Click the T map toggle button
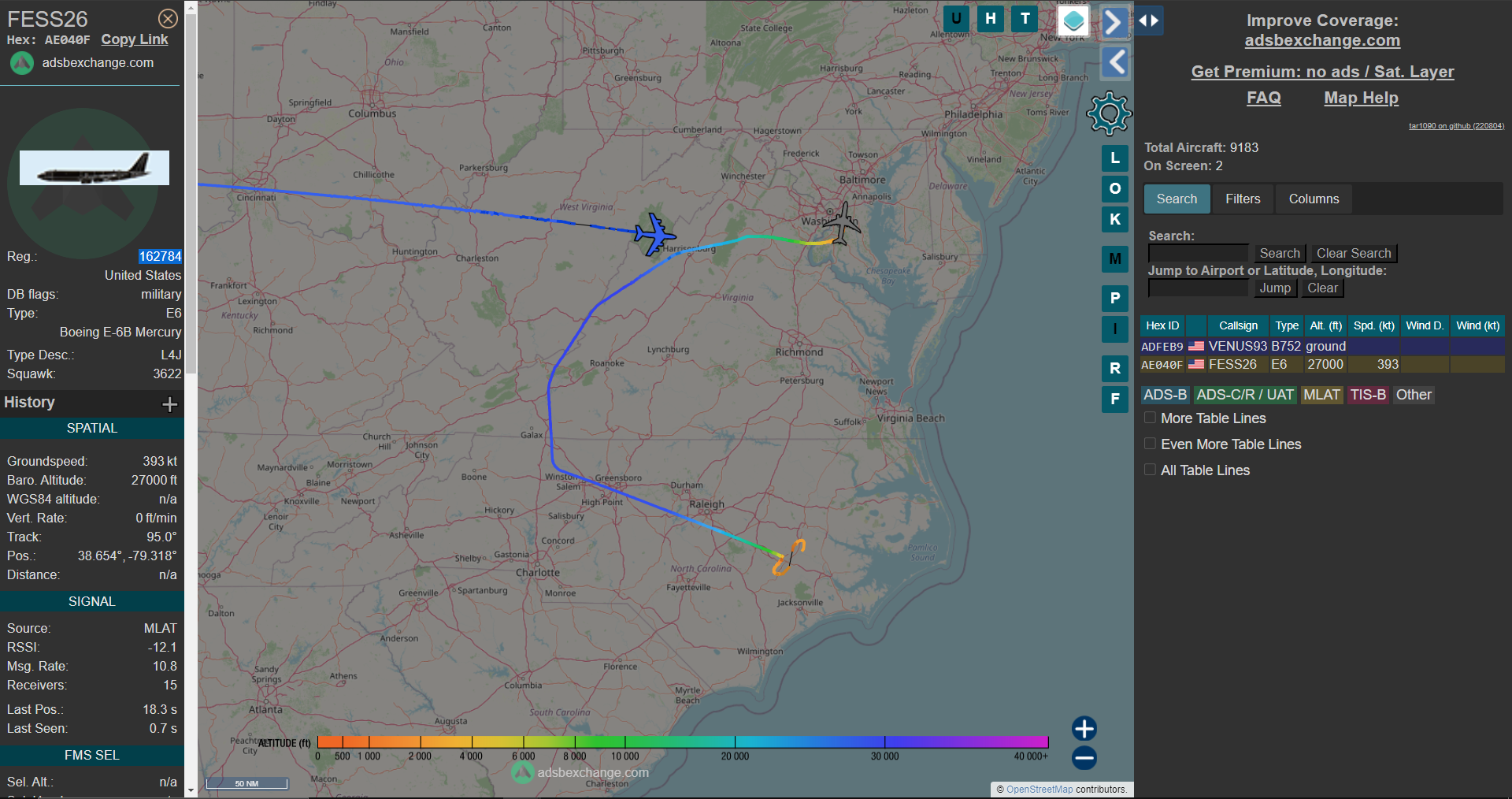Viewport: 1512px width, 799px height. click(x=1025, y=18)
